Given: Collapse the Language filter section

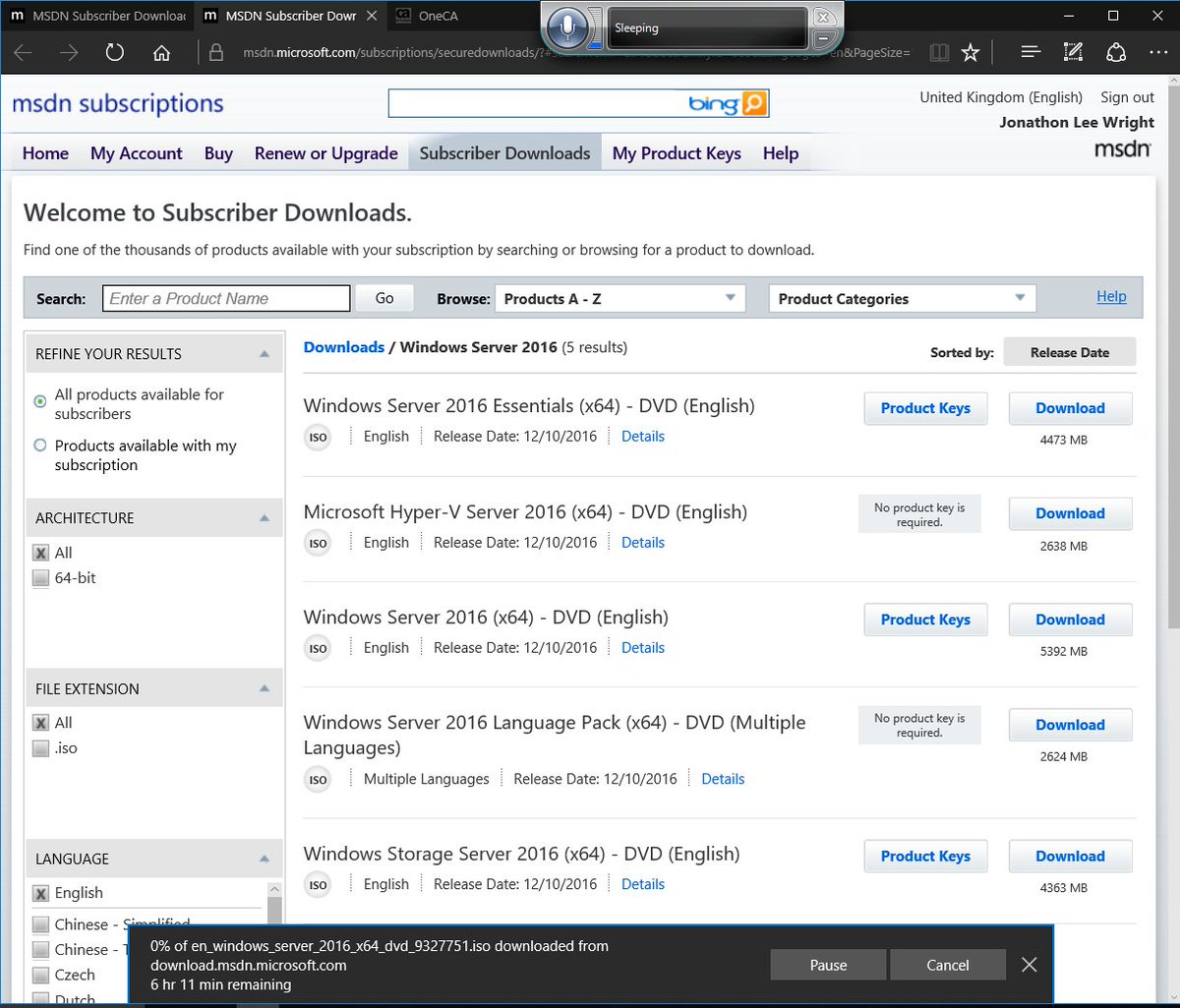Looking at the screenshot, I should [x=265, y=859].
